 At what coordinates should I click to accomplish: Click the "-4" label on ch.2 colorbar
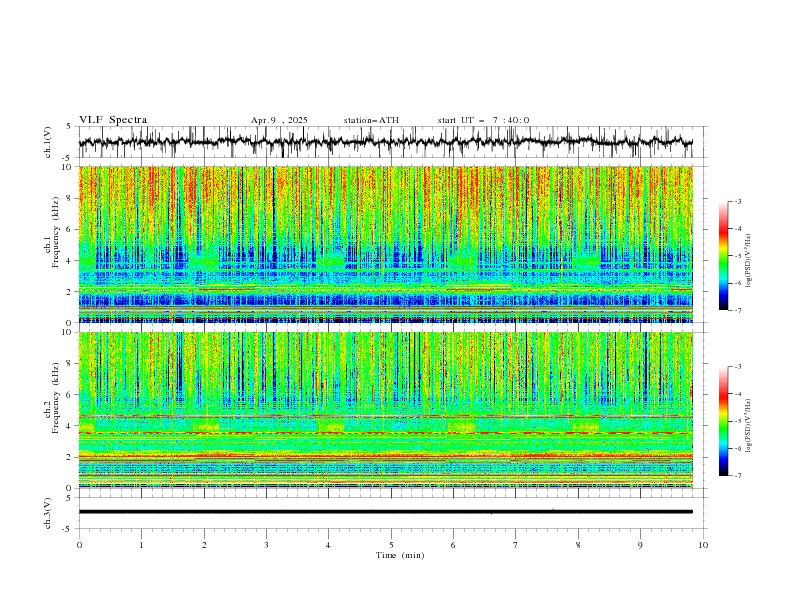737,394
